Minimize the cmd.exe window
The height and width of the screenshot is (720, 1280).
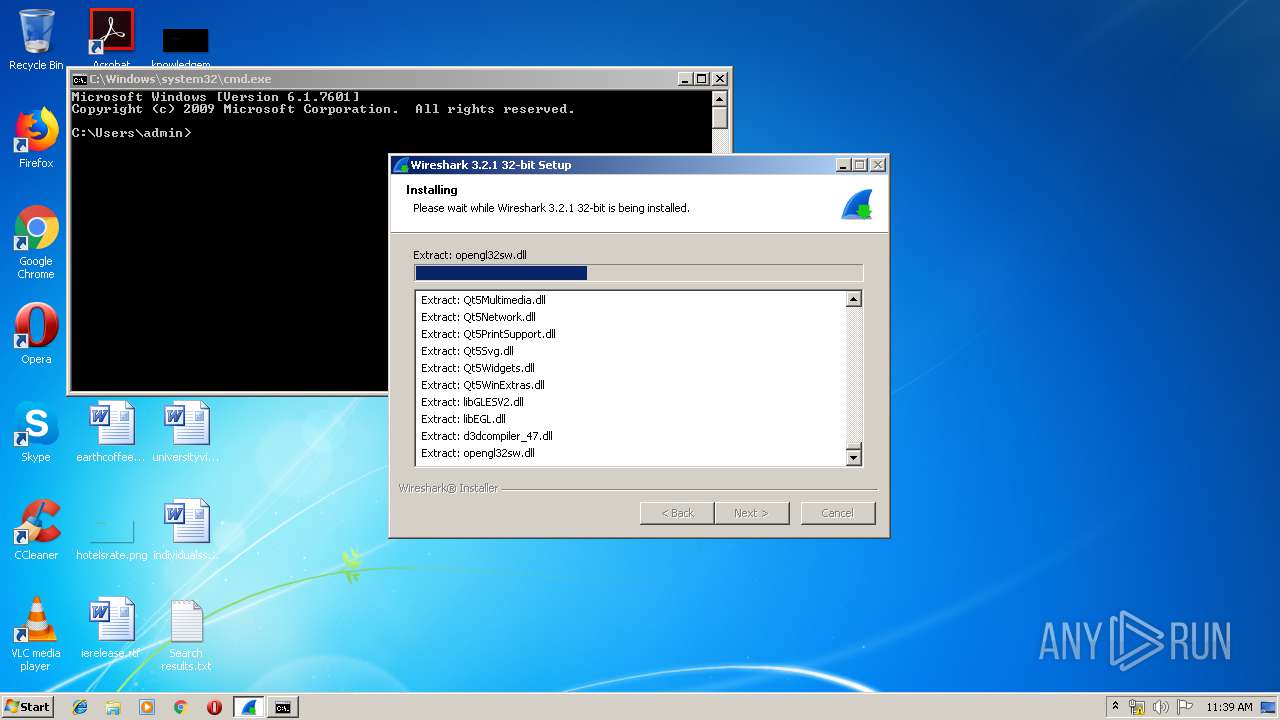pos(685,79)
